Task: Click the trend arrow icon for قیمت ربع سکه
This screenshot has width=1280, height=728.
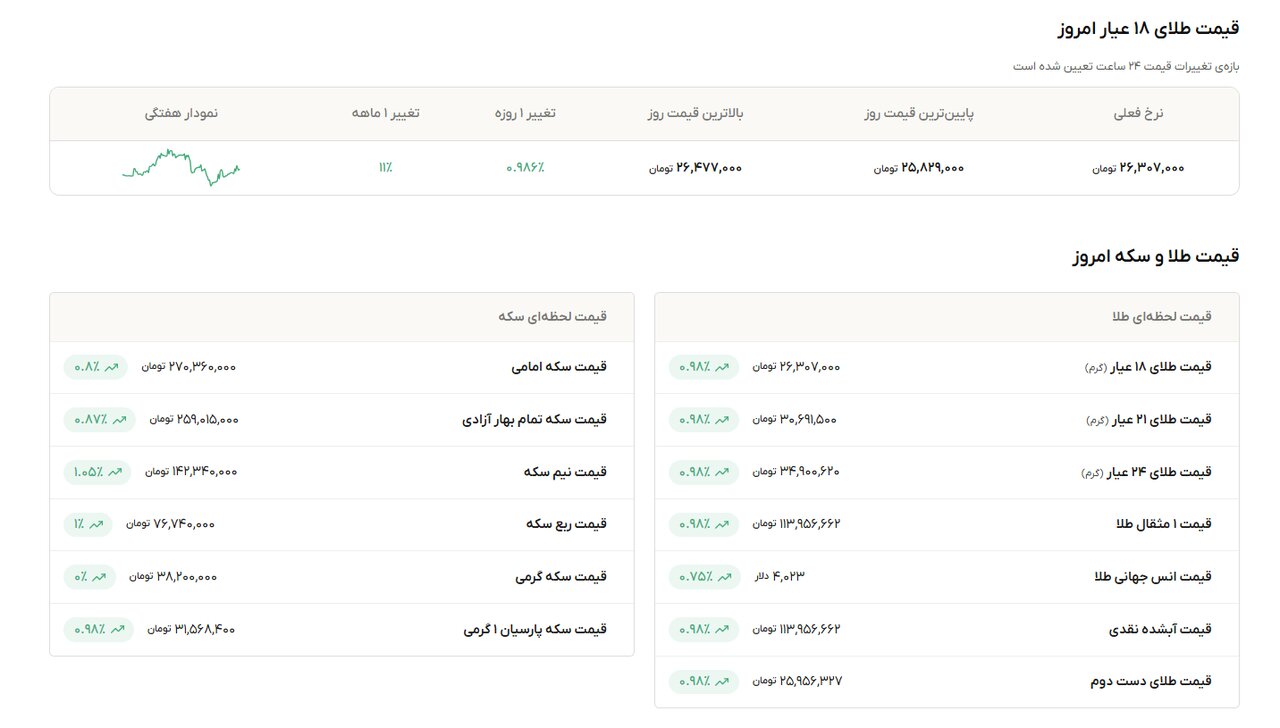Action: coord(96,524)
